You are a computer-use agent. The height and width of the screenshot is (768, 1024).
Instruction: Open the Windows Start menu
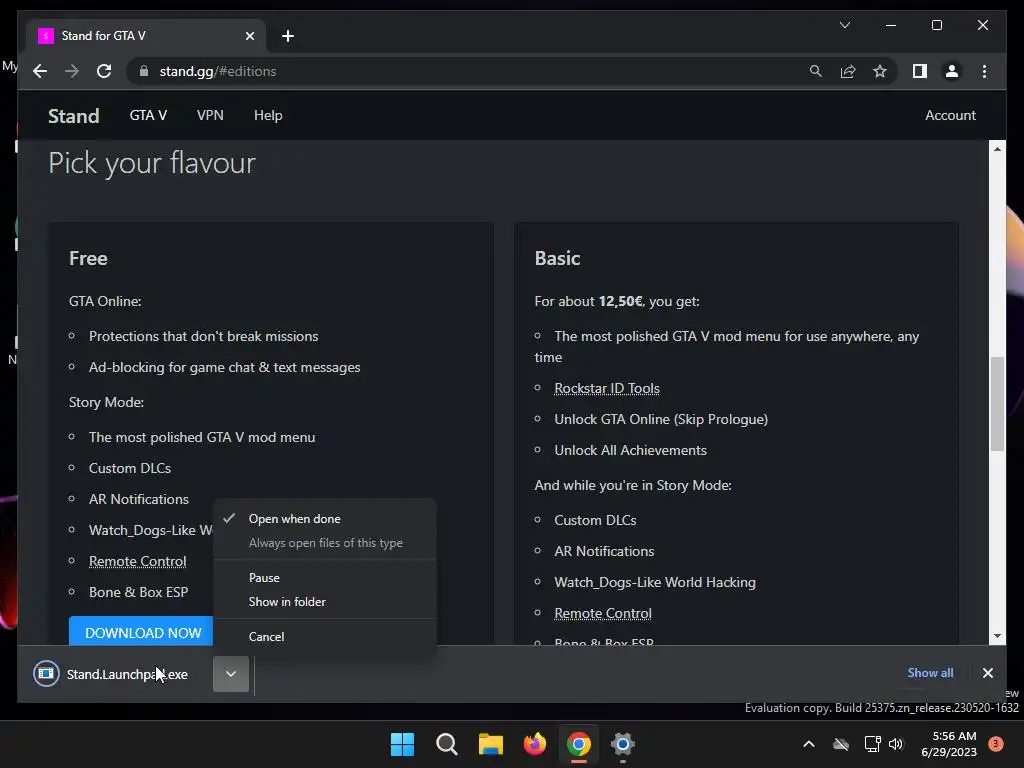[402, 744]
